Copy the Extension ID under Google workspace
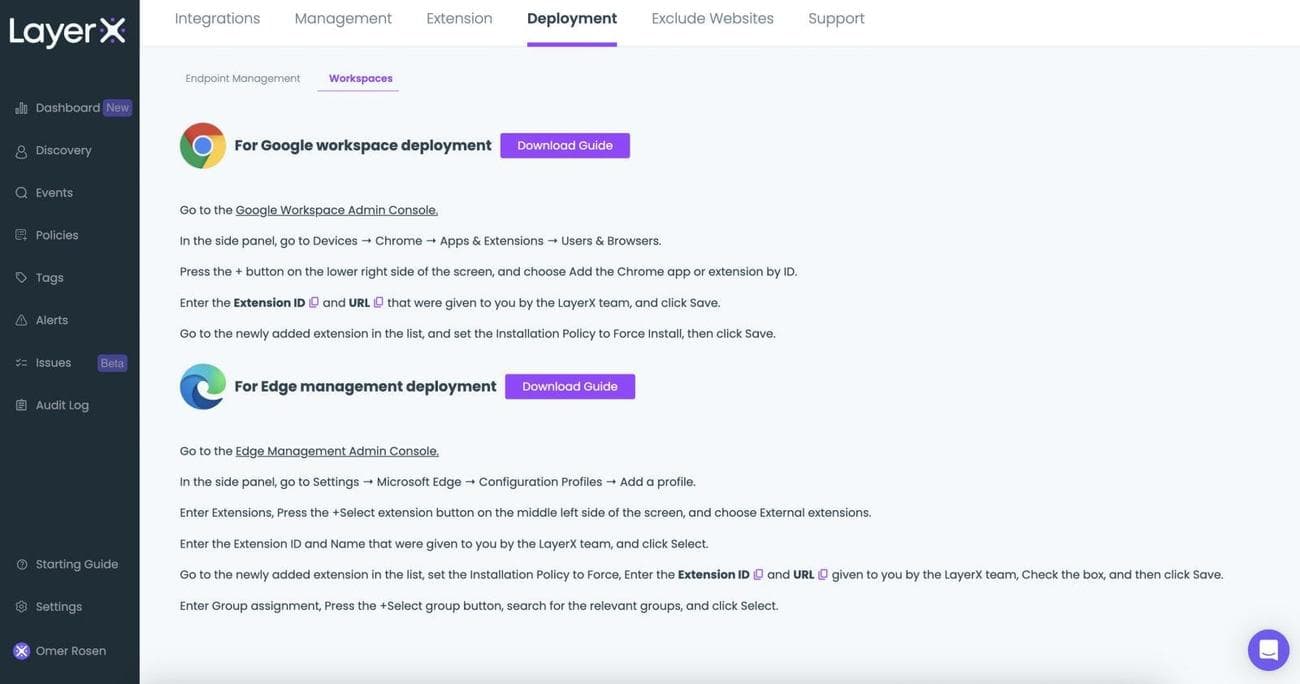Image resolution: width=1300 pixels, height=684 pixels. (x=314, y=303)
